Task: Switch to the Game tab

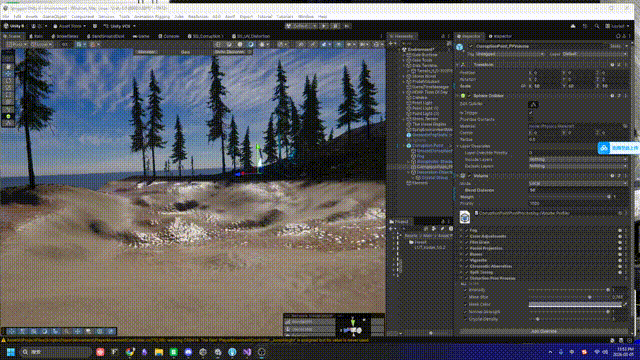Action: pos(141,36)
